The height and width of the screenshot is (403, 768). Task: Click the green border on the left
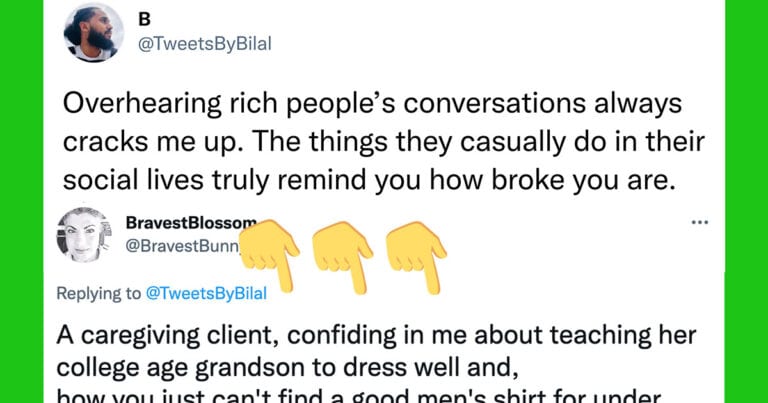tap(20, 200)
